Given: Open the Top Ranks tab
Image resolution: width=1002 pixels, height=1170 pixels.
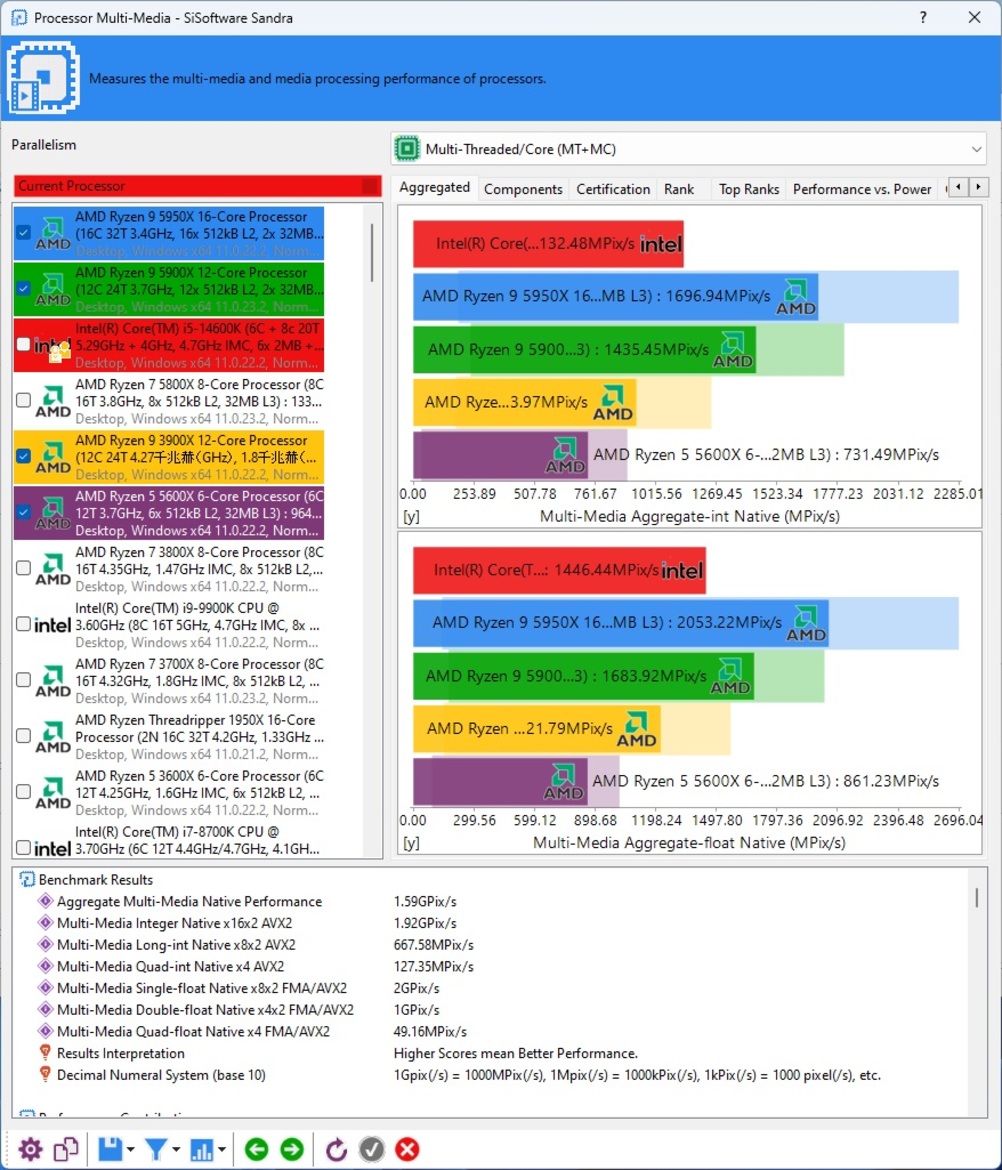Looking at the screenshot, I should click(x=749, y=190).
